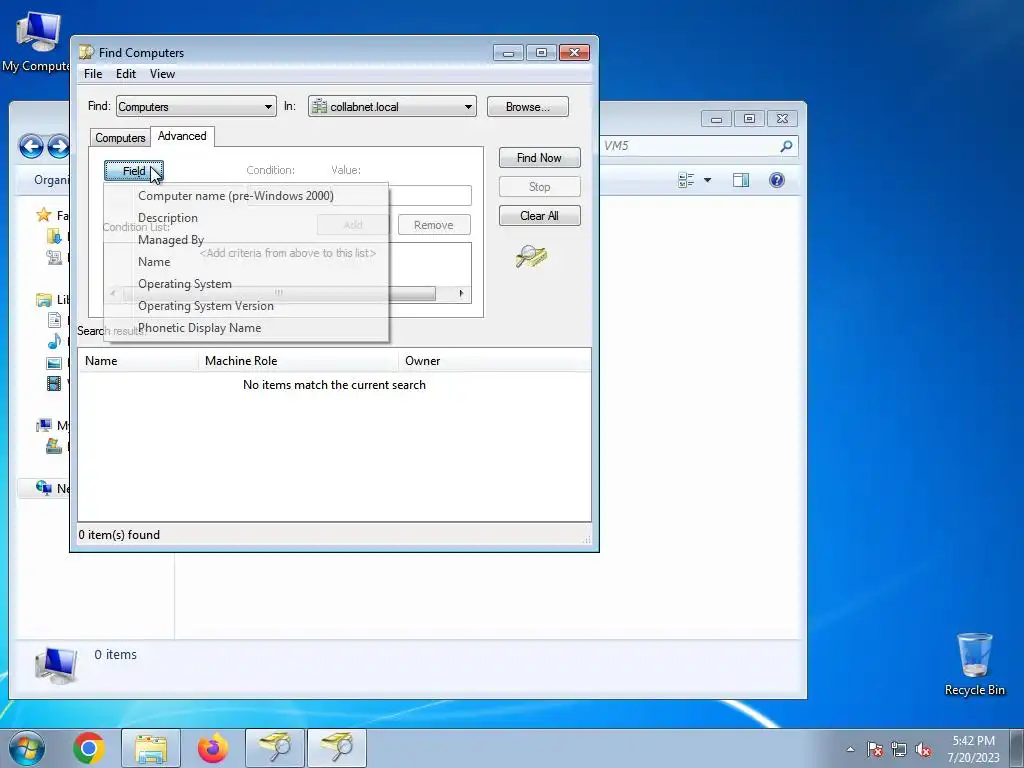Click muted volume tray icon
1024x768 pixels.
pyautogui.click(x=923, y=749)
